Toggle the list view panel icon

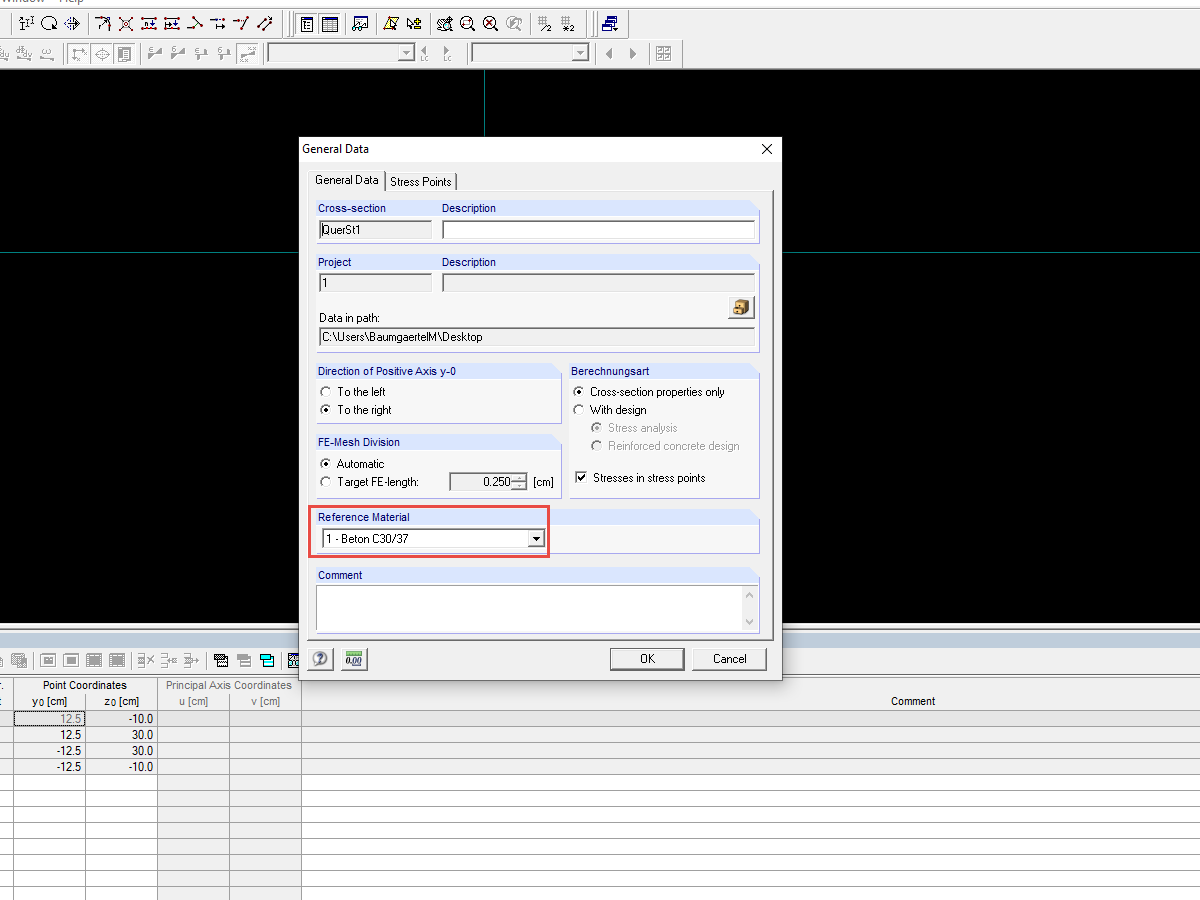[308, 23]
